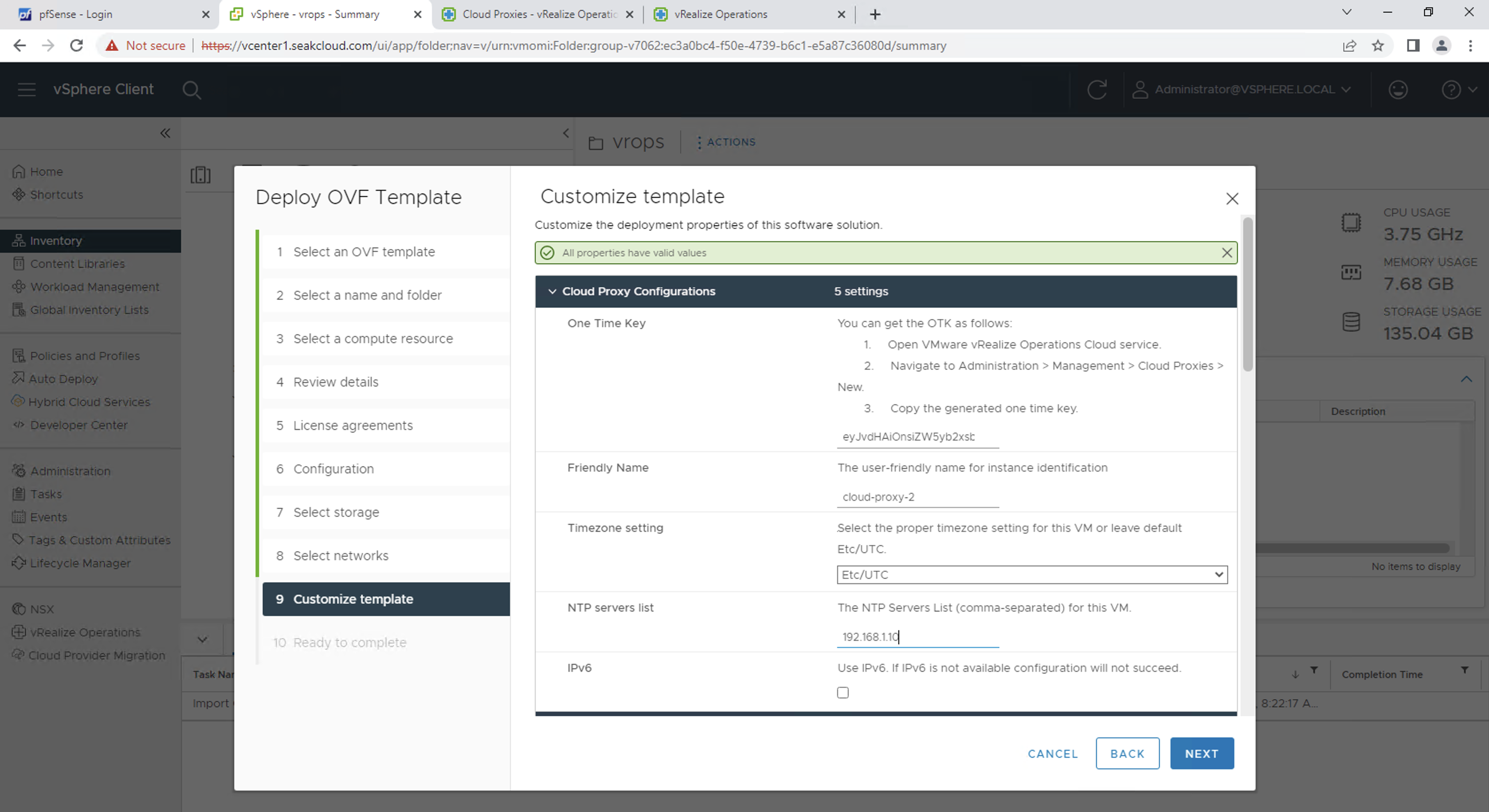This screenshot has width=1489, height=812.
Task: Open browser profile avatar icon
Action: [x=1442, y=46]
